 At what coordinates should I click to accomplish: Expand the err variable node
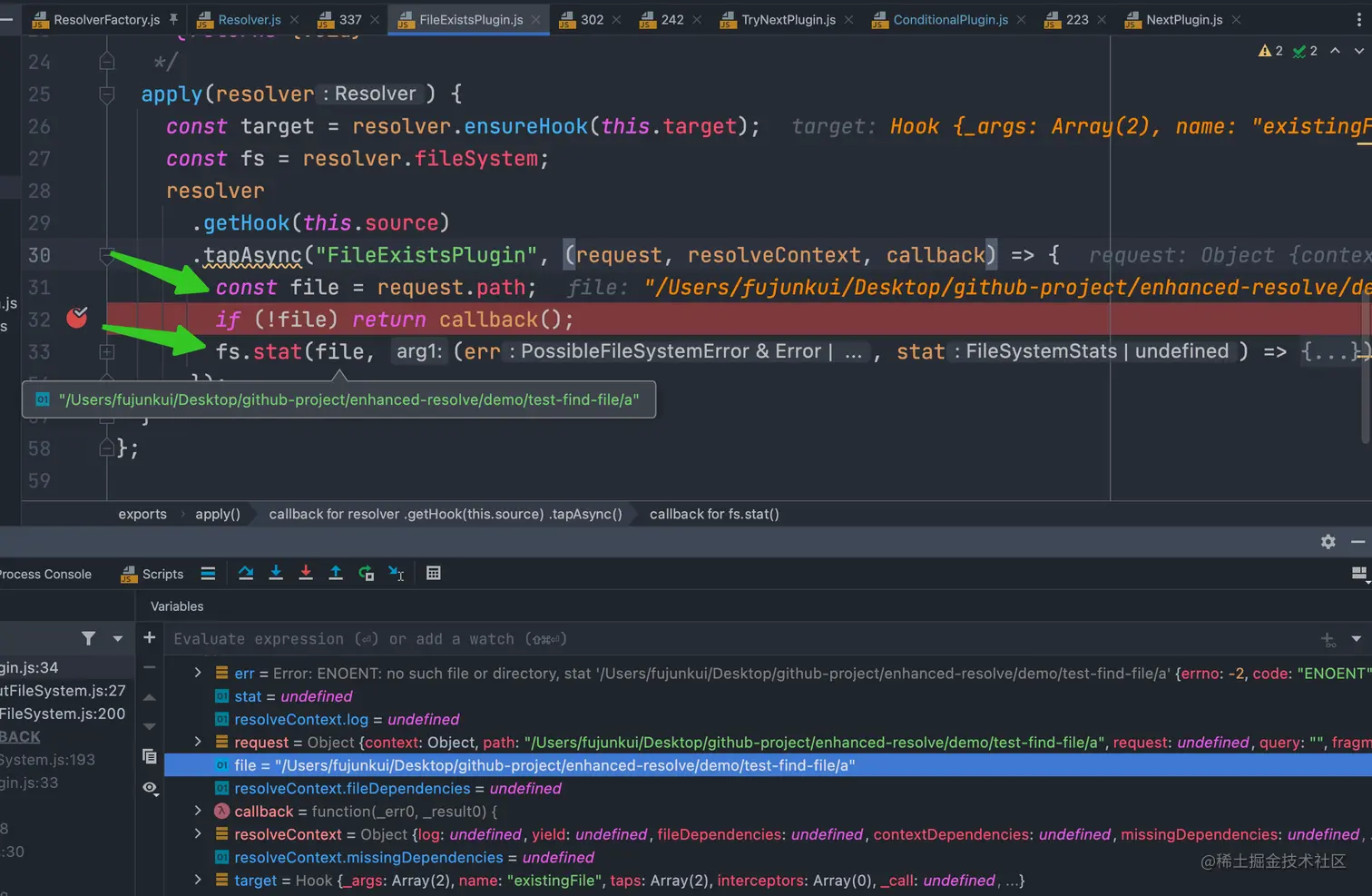(198, 673)
